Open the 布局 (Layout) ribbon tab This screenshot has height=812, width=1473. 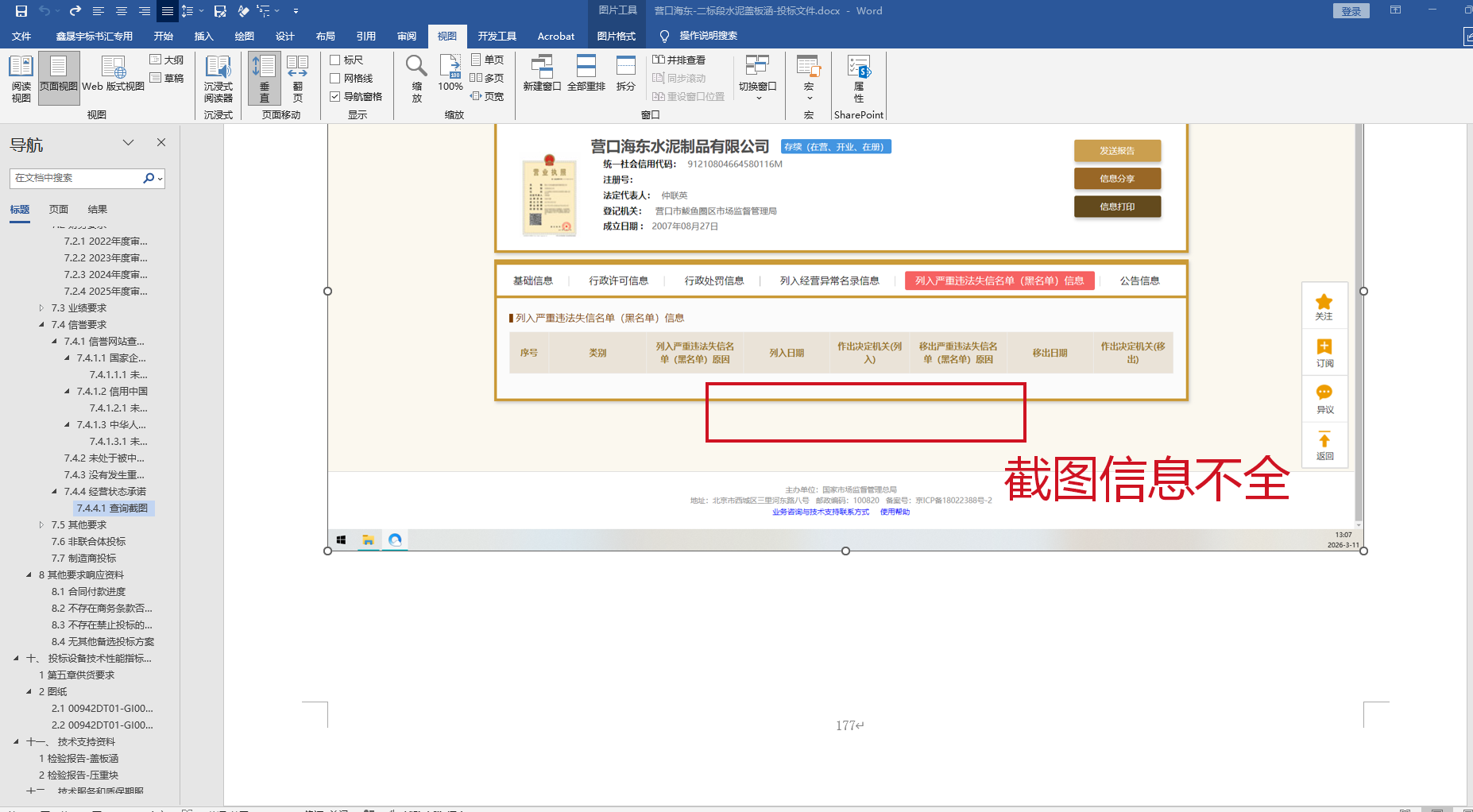click(x=326, y=36)
